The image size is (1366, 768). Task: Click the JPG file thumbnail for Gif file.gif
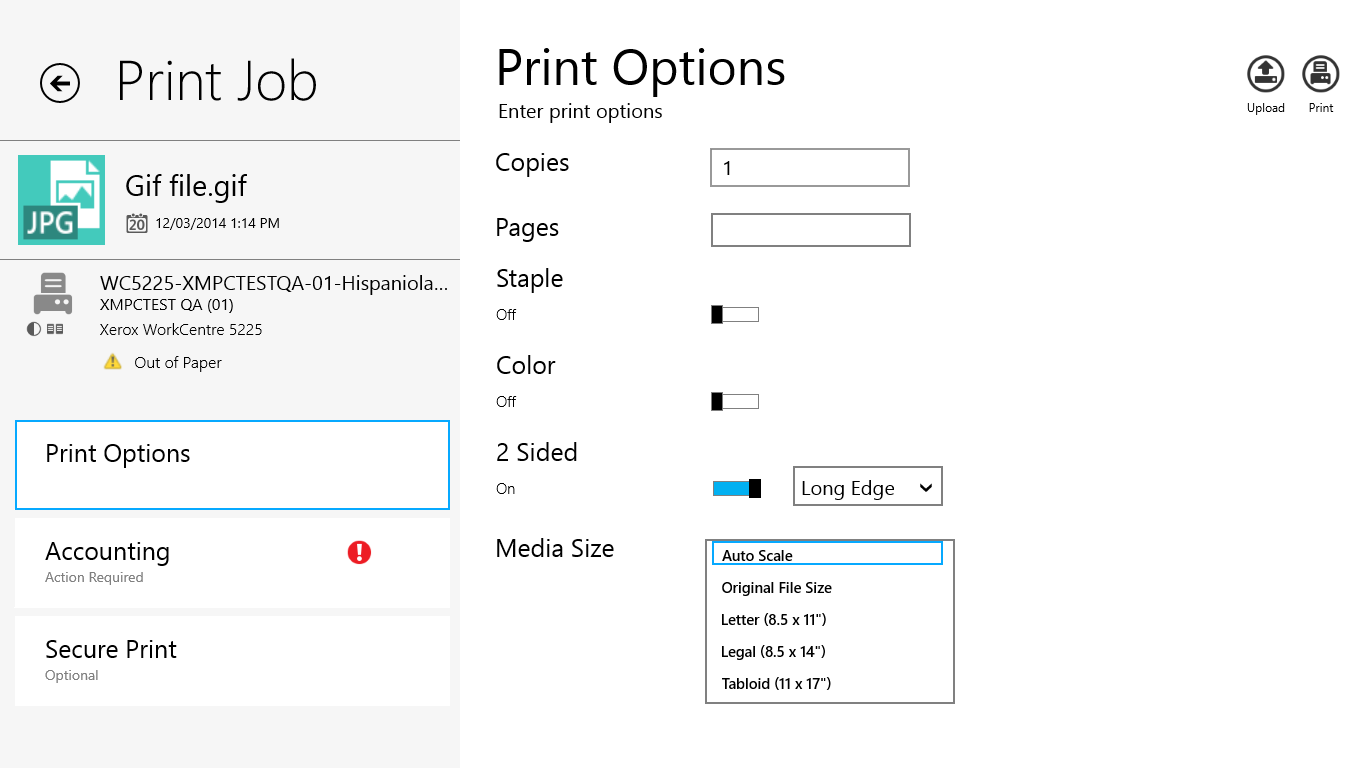coord(61,200)
